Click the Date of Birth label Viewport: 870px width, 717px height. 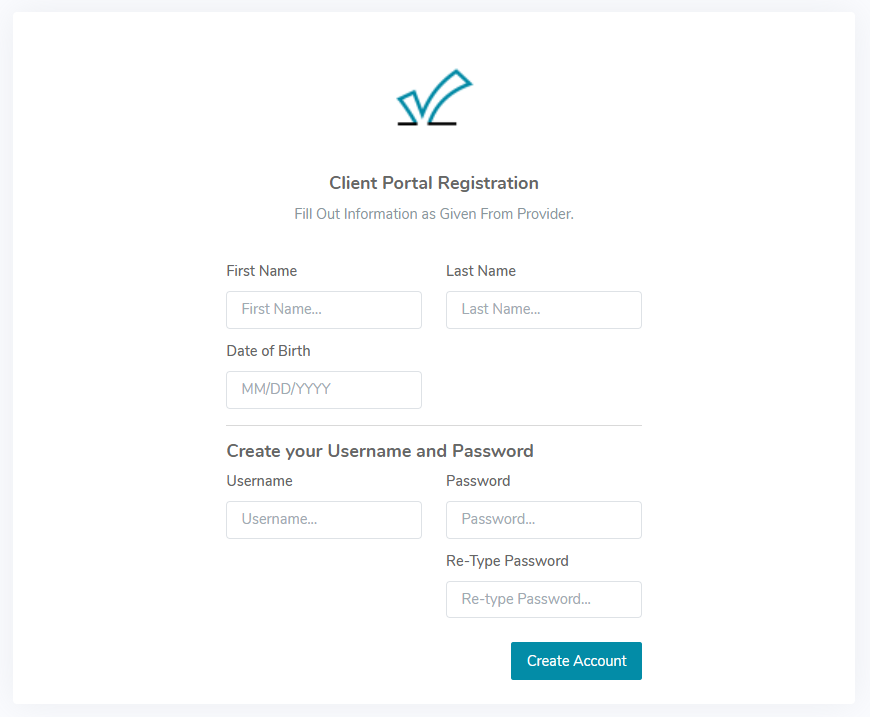(269, 351)
